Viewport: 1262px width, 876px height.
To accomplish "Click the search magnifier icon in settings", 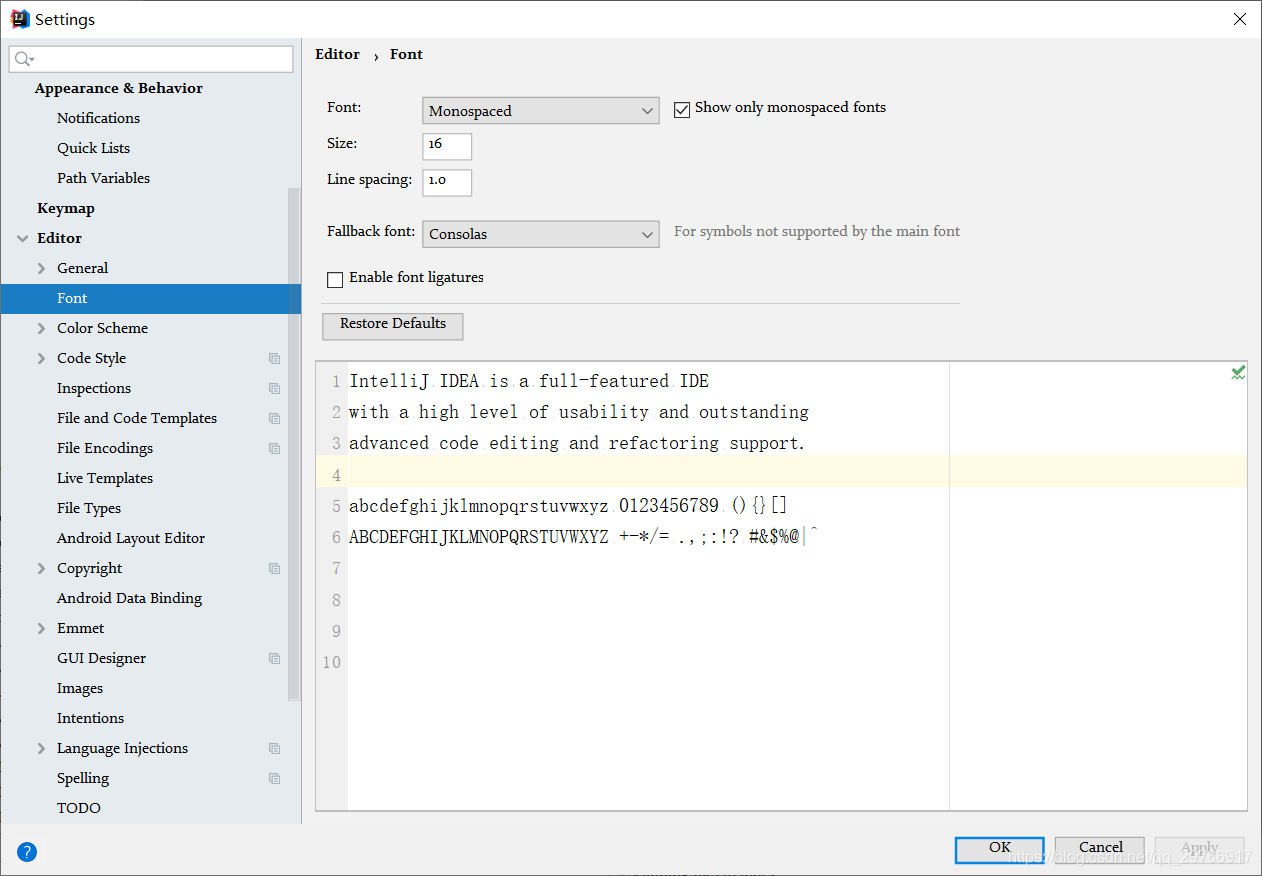I will pos(24,60).
